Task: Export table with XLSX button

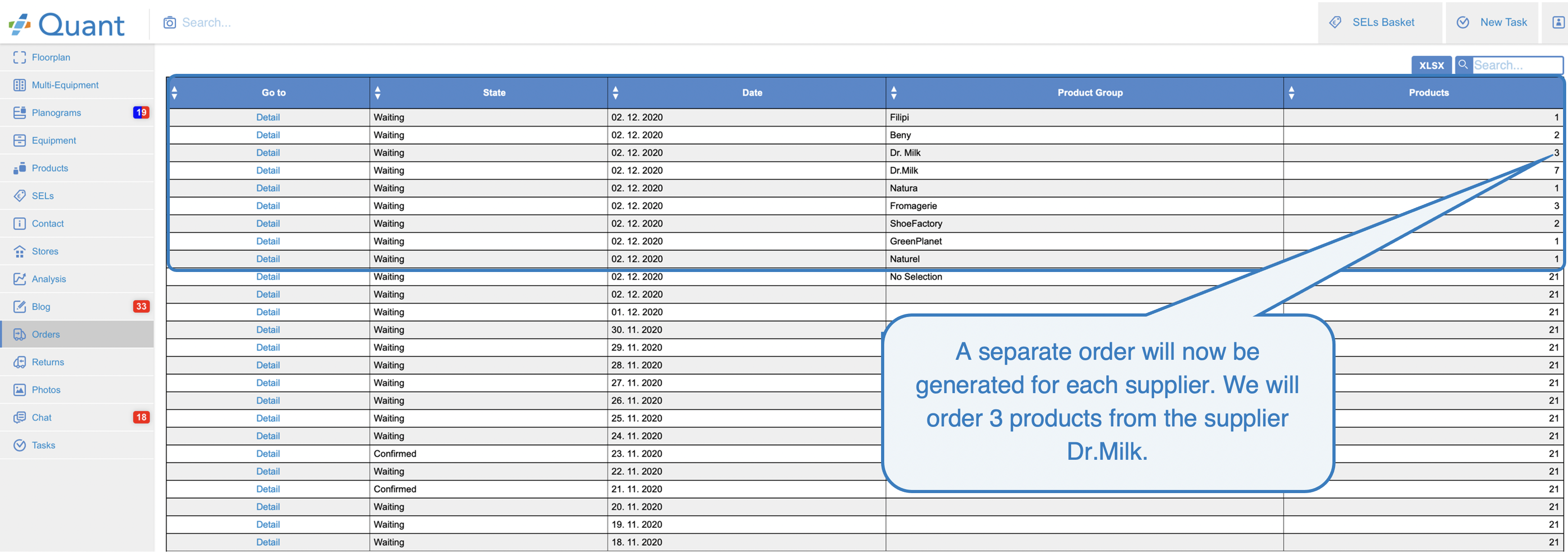Action: 1431,65
